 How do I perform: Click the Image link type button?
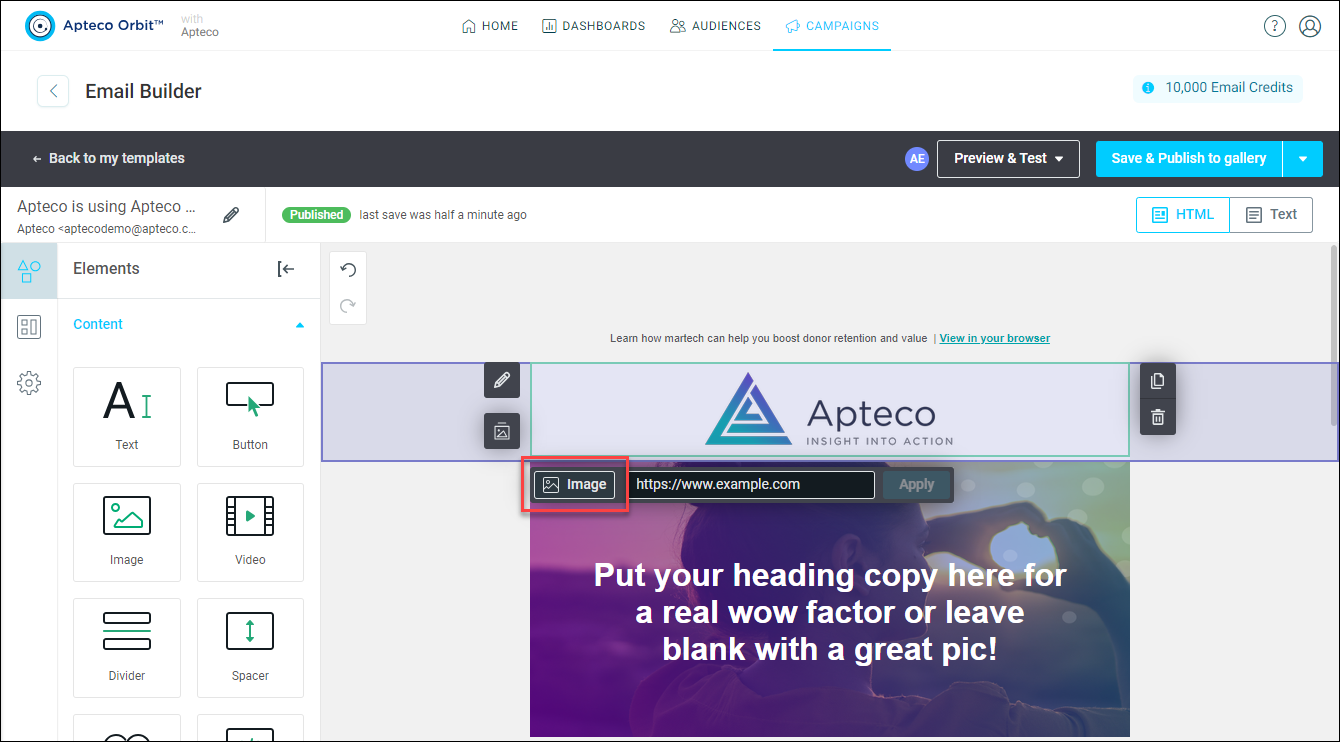575,485
